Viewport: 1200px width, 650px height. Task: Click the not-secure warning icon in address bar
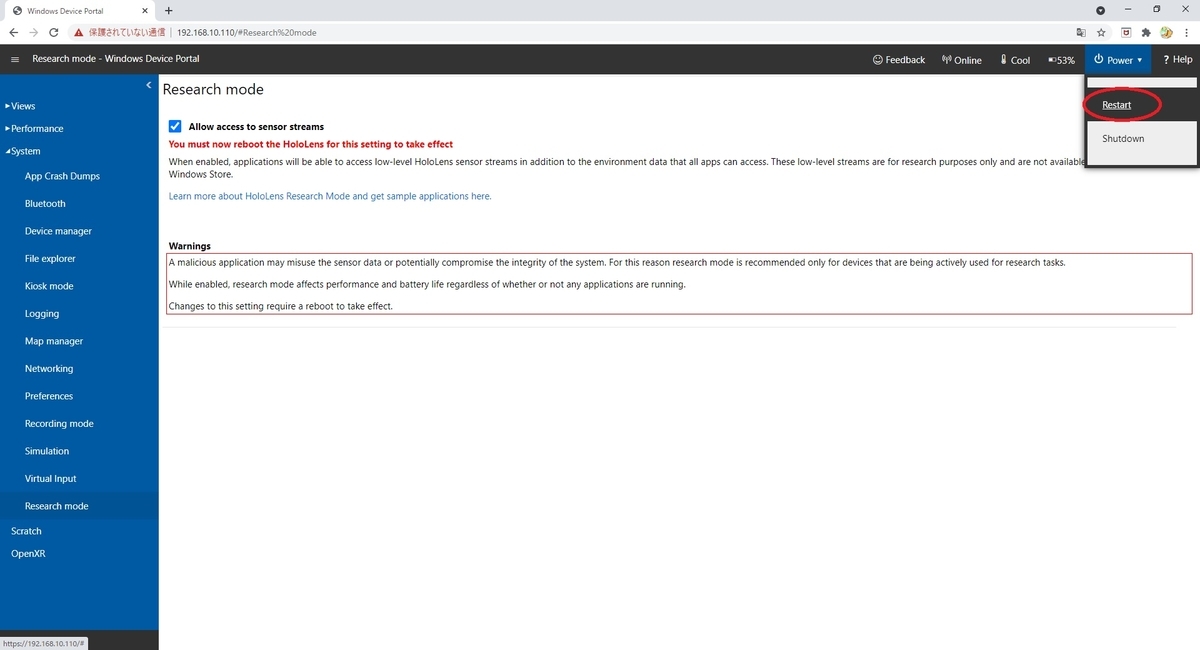[x=79, y=32]
